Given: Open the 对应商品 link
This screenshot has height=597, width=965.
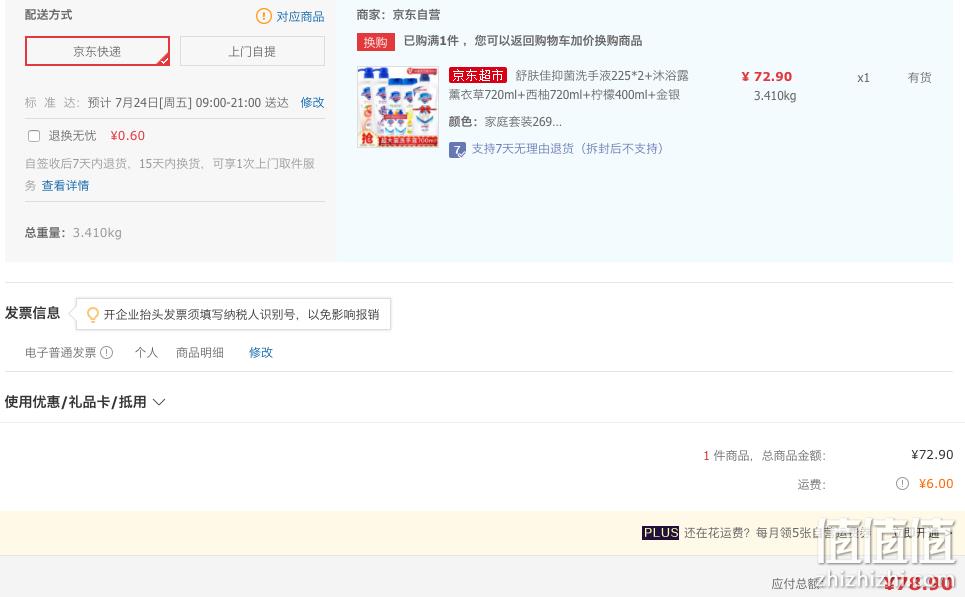Looking at the screenshot, I should pos(300,17).
